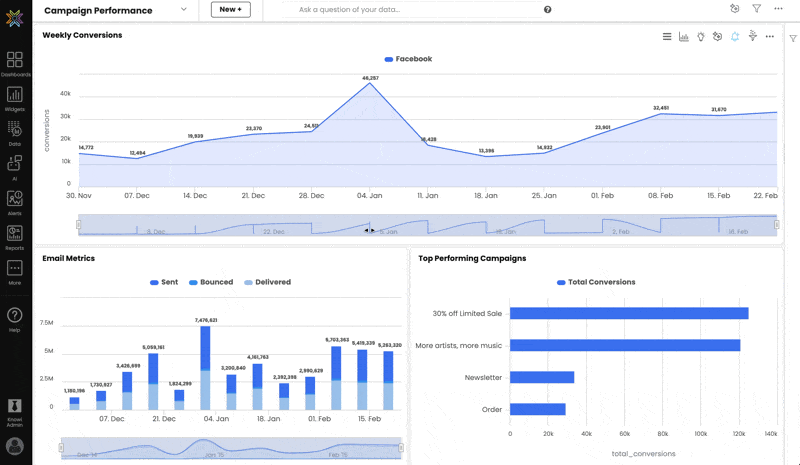Expand the More menu in sidebar
The height and width of the screenshot is (465, 800).
tap(15, 272)
